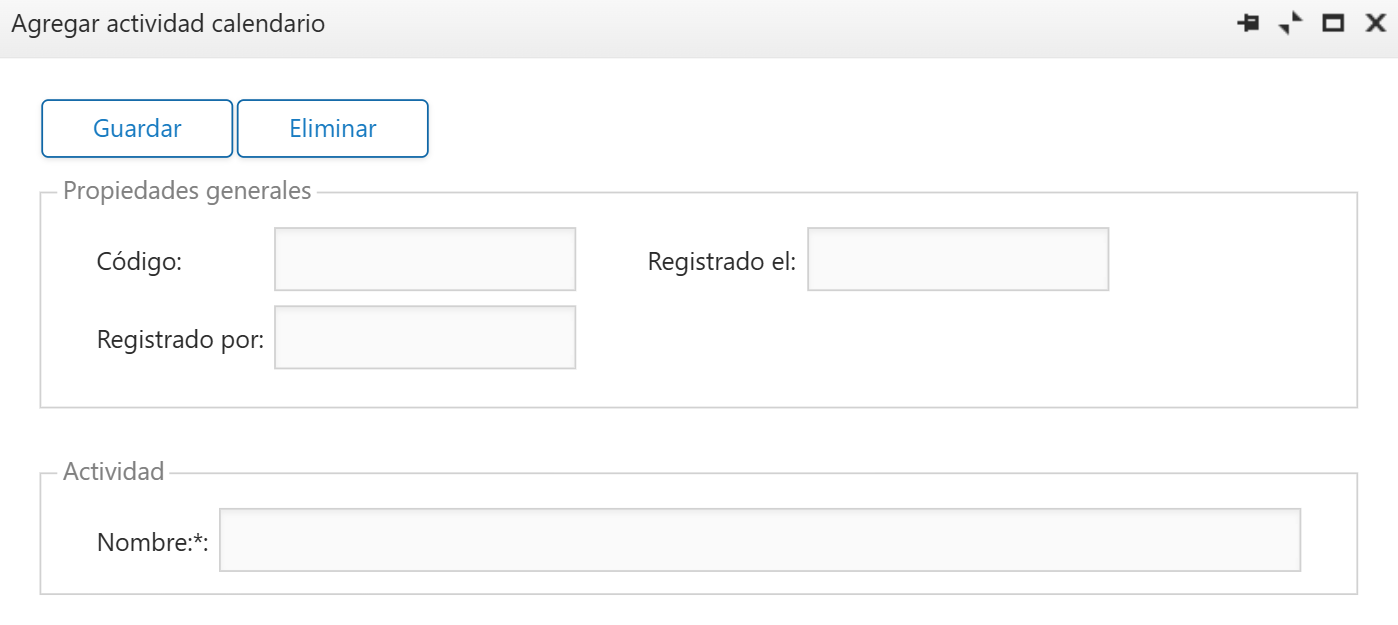The height and width of the screenshot is (625, 1398).
Task: Click inside the Registrado por field
Action: pyautogui.click(x=425, y=337)
